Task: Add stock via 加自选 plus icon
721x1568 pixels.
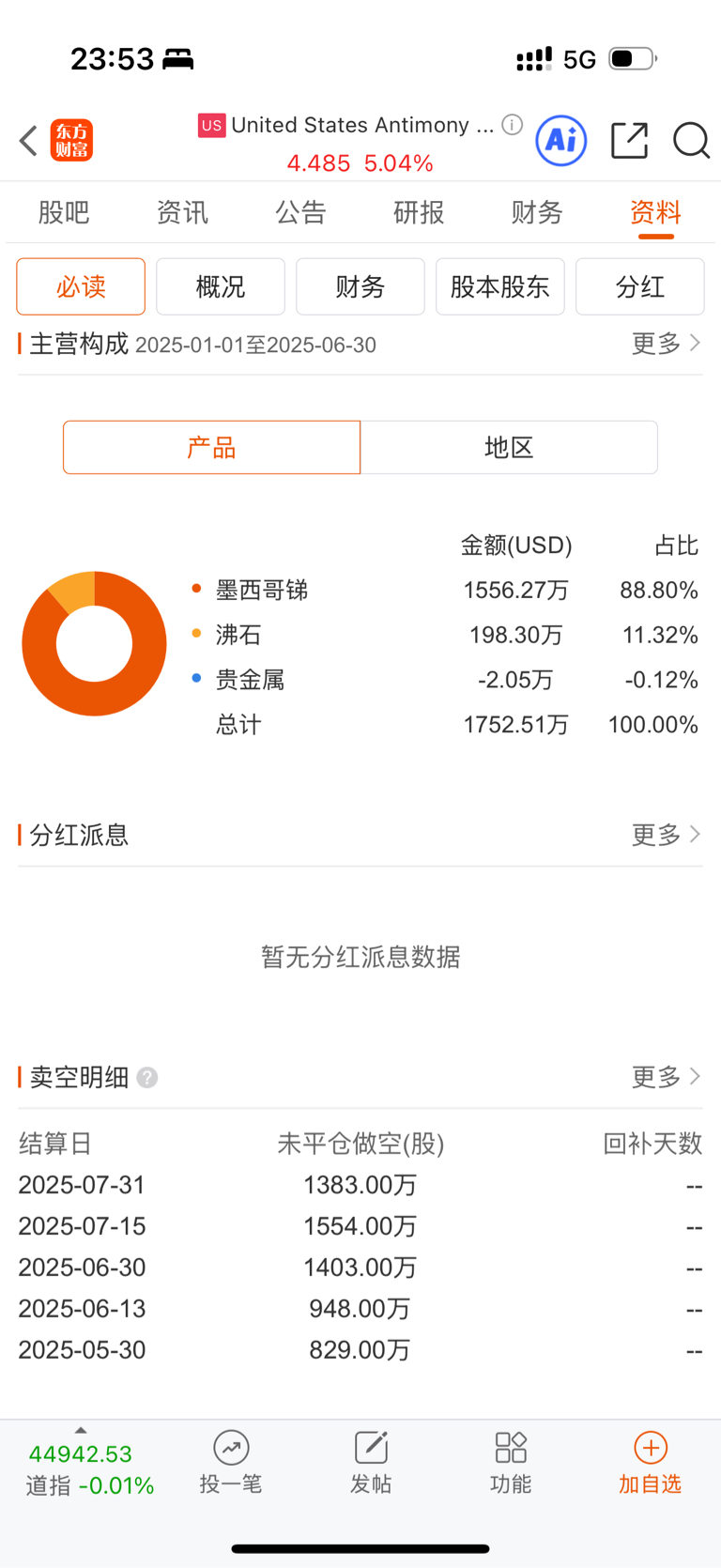Action: [651, 1448]
